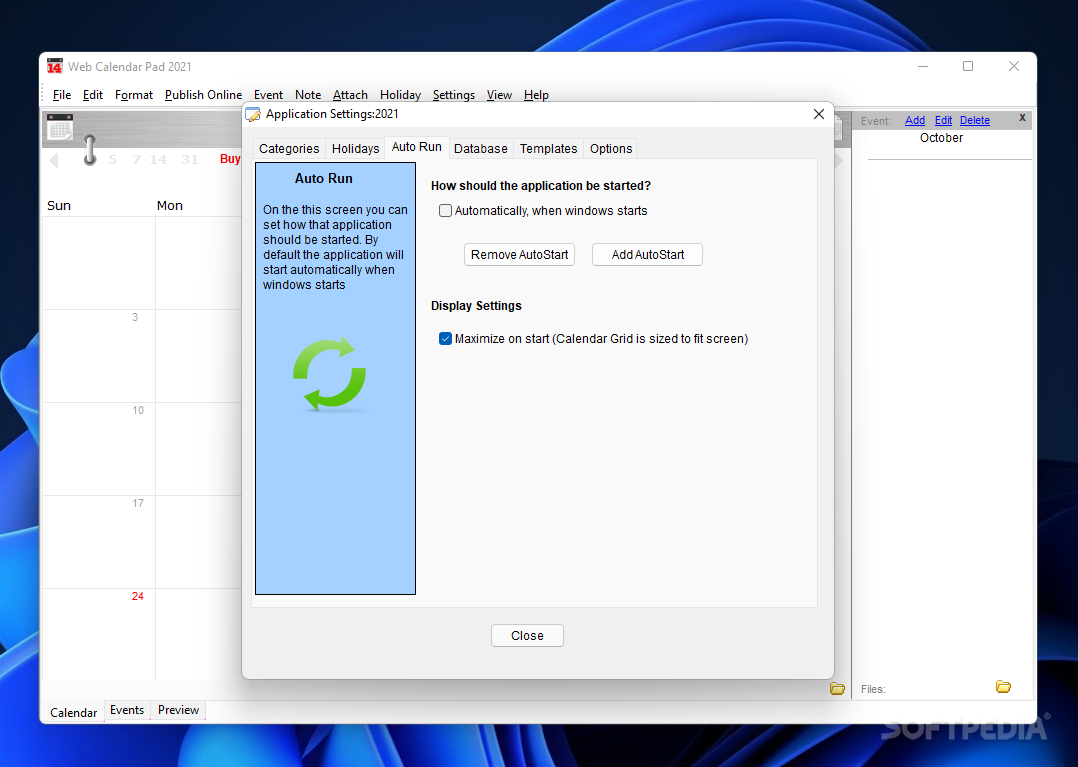
Task: Select the calendar cell dated 10
Action: pyautogui.click(x=99, y=449)
